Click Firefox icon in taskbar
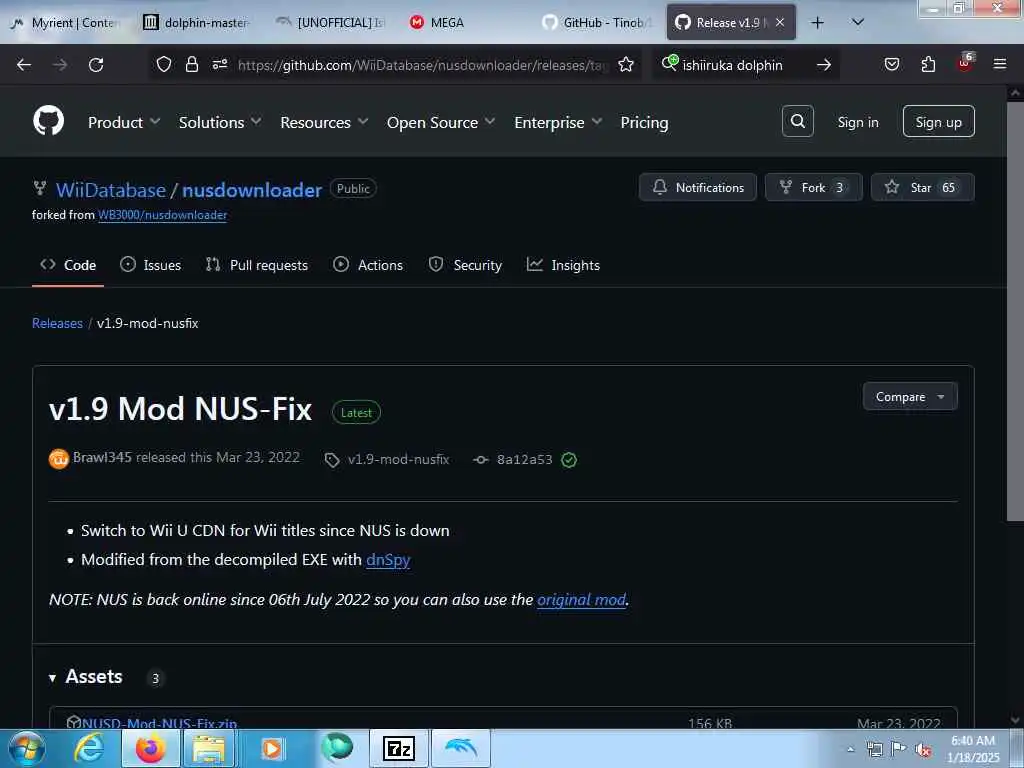The height and width of the screenshot is (768, 1024). click(x=150, y=748)
